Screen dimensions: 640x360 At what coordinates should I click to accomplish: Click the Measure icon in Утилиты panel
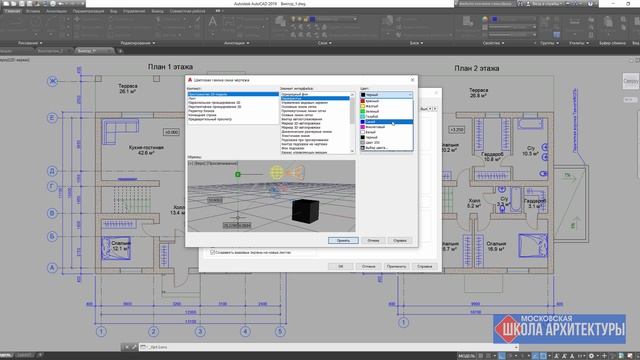574,21
